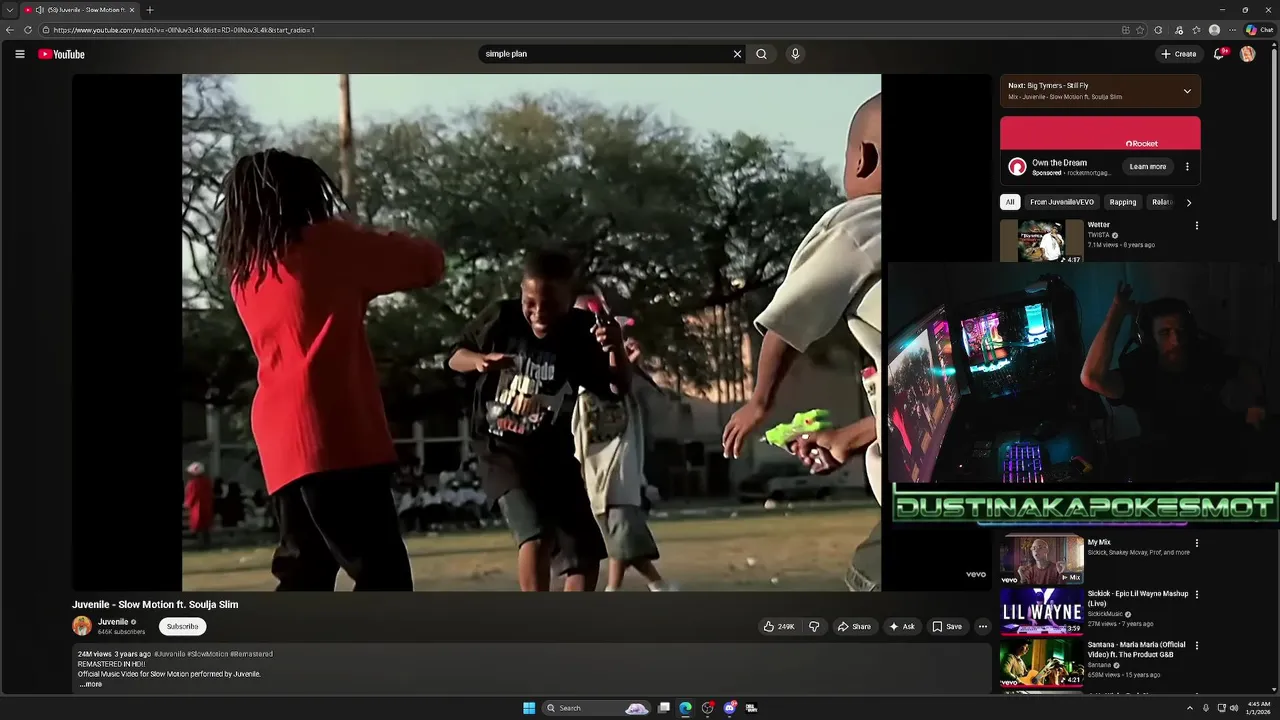Open volume control in system tray
Screen dimensions: 1280x720
pyautogui.click(x=1234, y=708)
